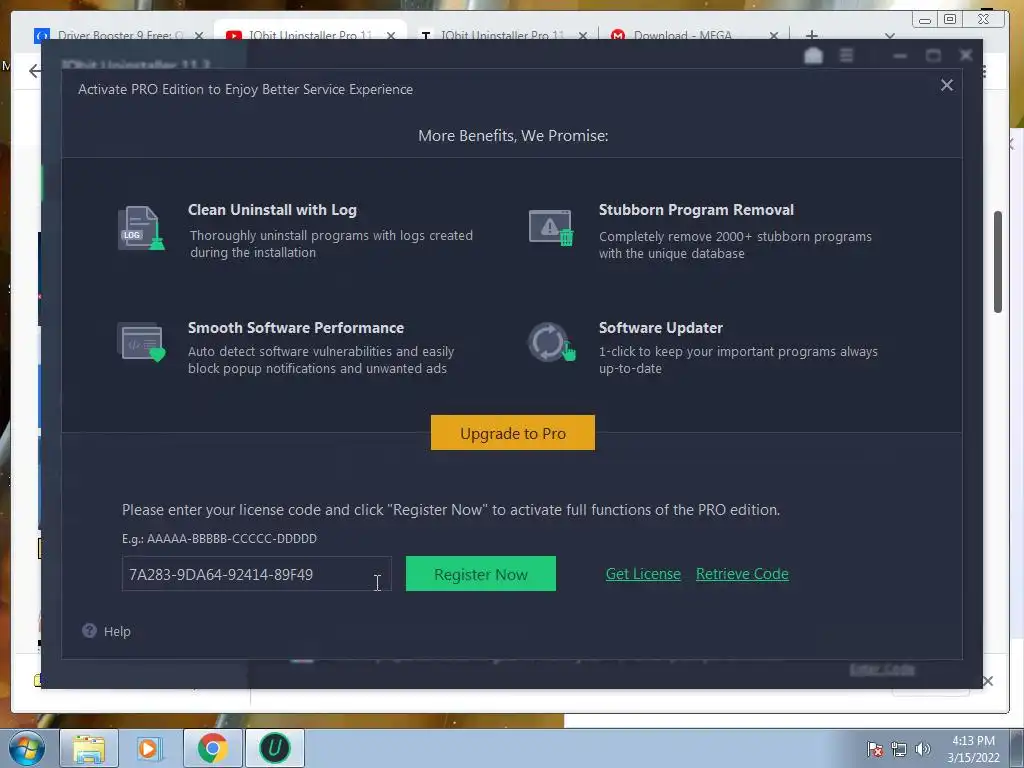Open a new browser tab with plus button
Viewport: 1024px width, 768px height.
click(812, 35)
